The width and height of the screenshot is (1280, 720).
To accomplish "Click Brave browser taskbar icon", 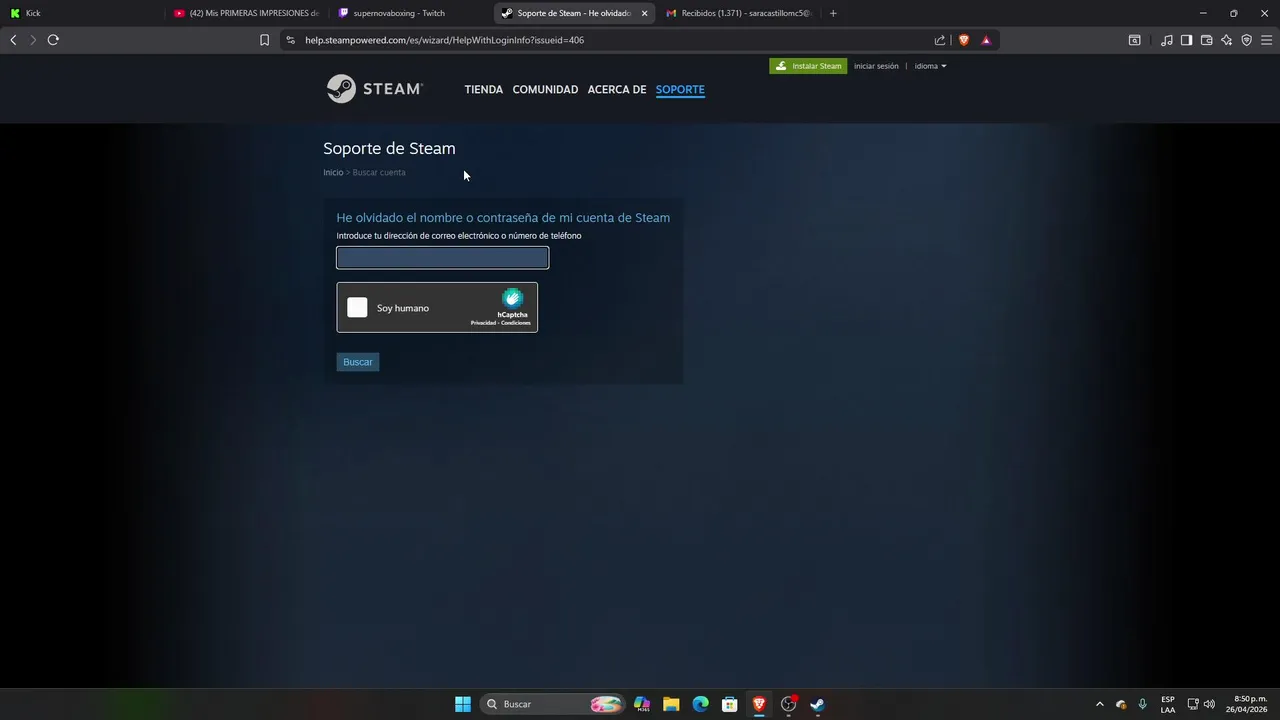I will click(759, 704).
